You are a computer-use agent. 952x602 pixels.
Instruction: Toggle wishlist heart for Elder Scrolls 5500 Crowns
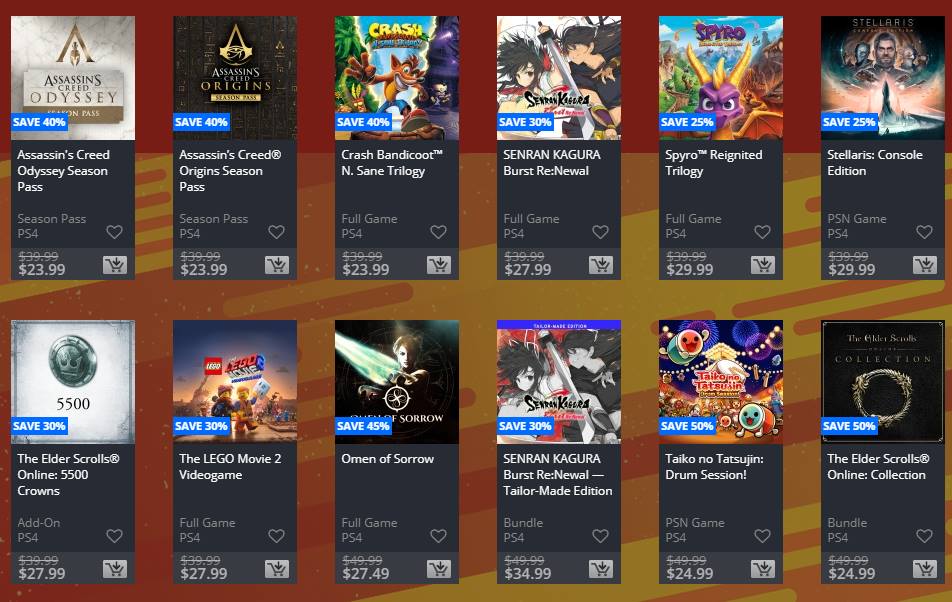click(114, 536)
